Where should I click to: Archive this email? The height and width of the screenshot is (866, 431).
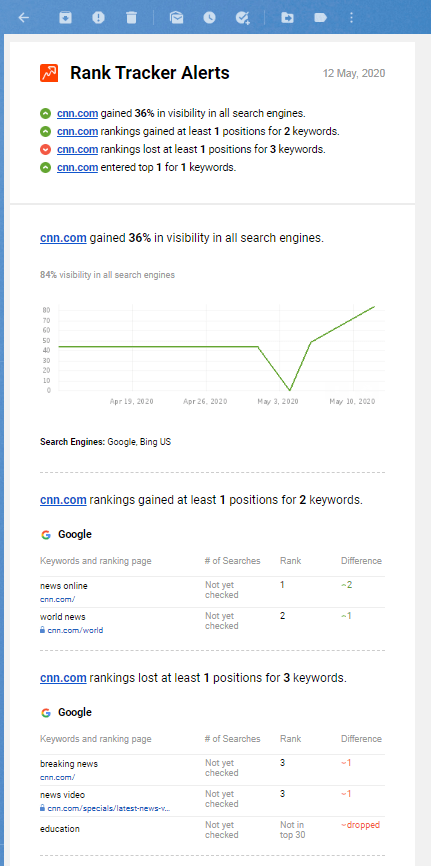tap(66, 18)
